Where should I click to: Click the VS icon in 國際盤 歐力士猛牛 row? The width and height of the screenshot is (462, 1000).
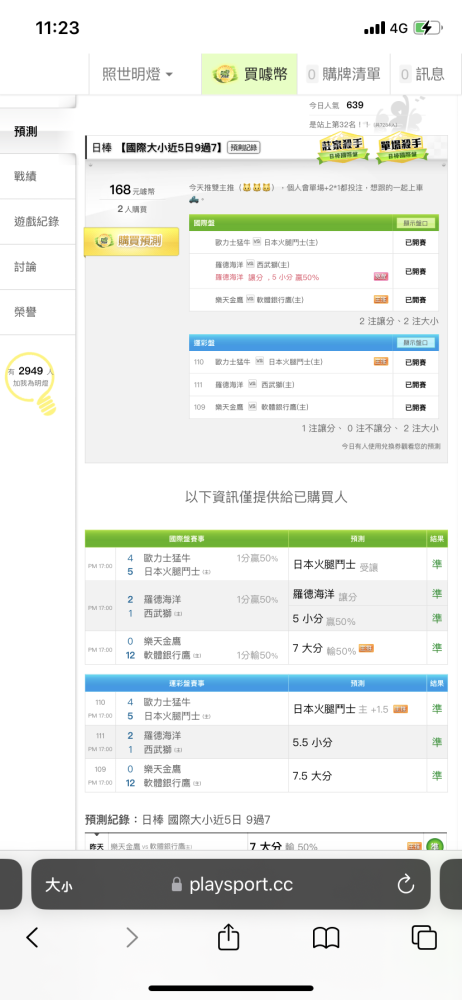[x=257, y=242]
